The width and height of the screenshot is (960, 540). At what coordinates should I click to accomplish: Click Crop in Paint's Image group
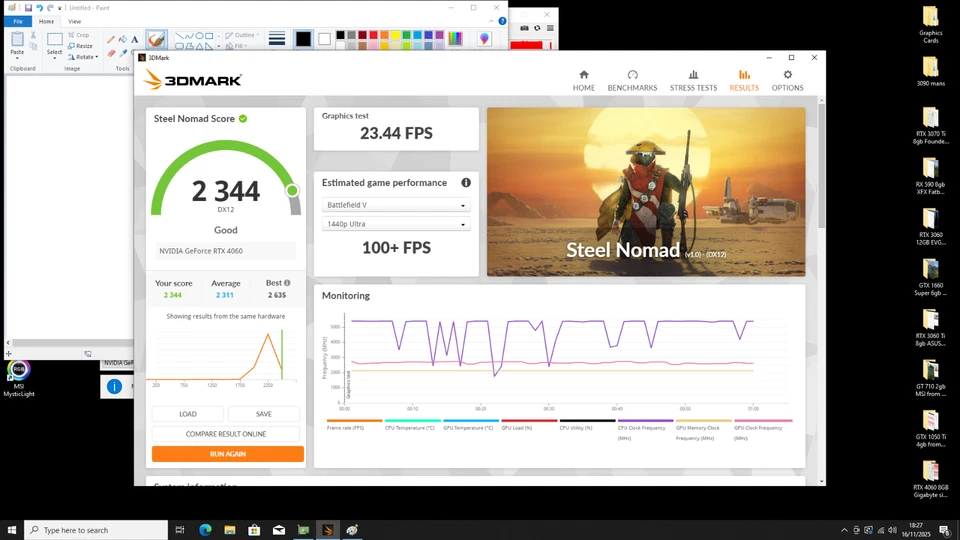(78, 35)
